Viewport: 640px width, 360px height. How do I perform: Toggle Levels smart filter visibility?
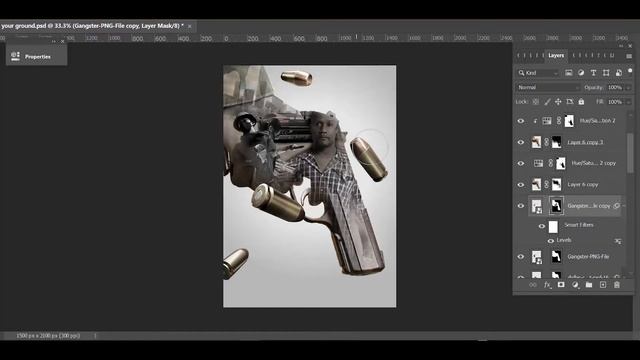click(x=551, y=241)
